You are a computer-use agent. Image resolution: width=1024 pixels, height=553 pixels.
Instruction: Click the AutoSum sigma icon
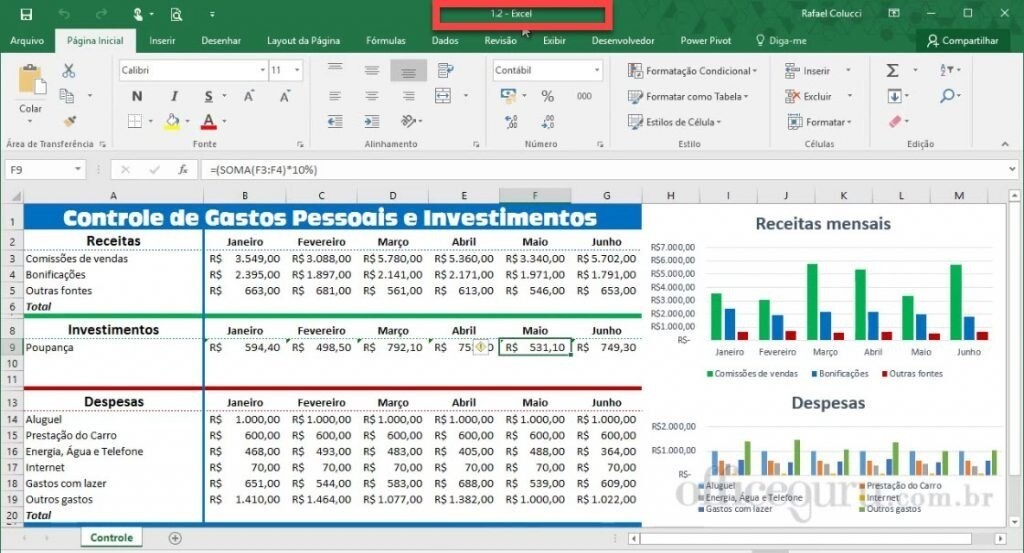click(x=892, y=71)
